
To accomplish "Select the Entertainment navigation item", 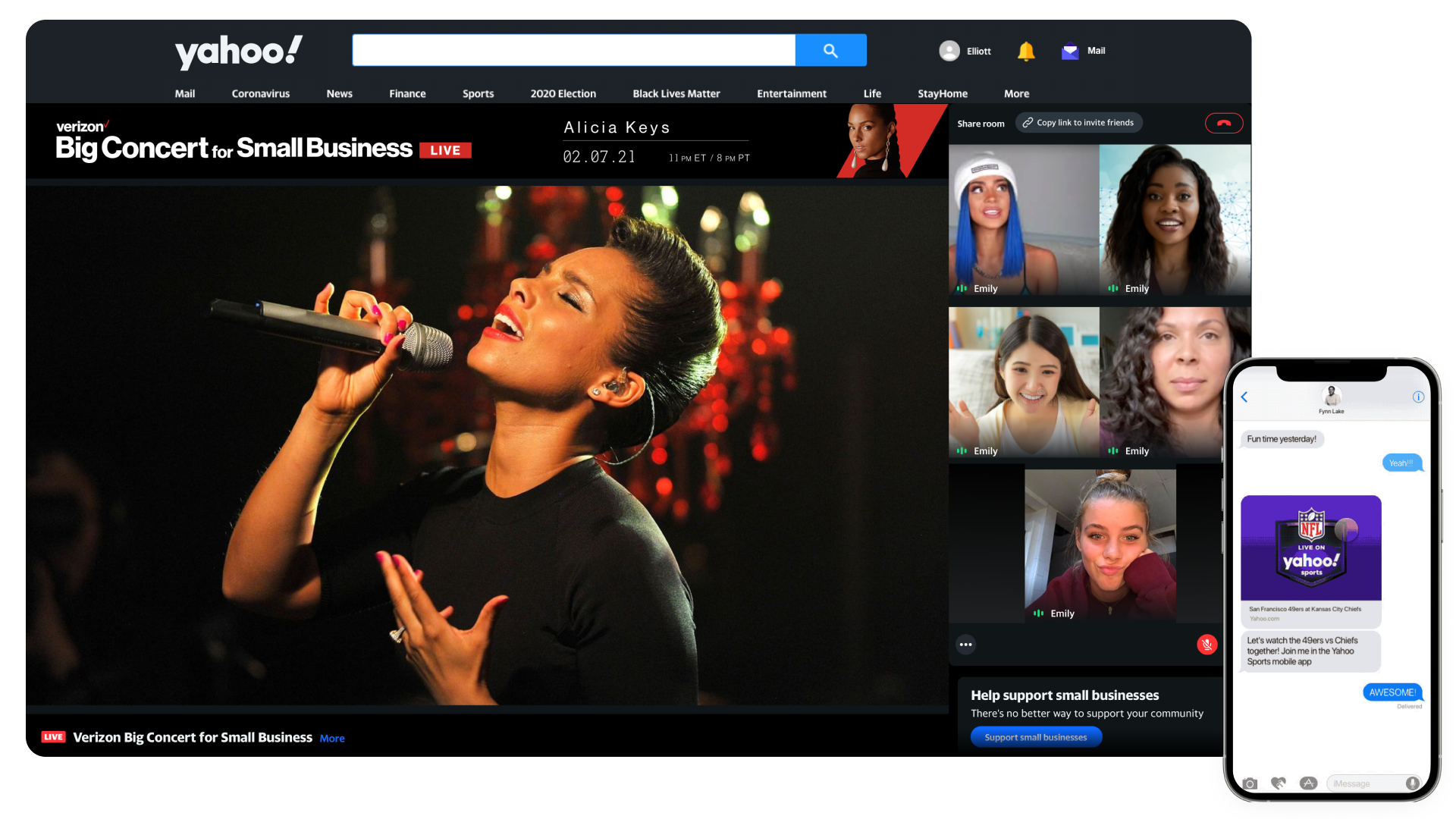I will 791,93.
